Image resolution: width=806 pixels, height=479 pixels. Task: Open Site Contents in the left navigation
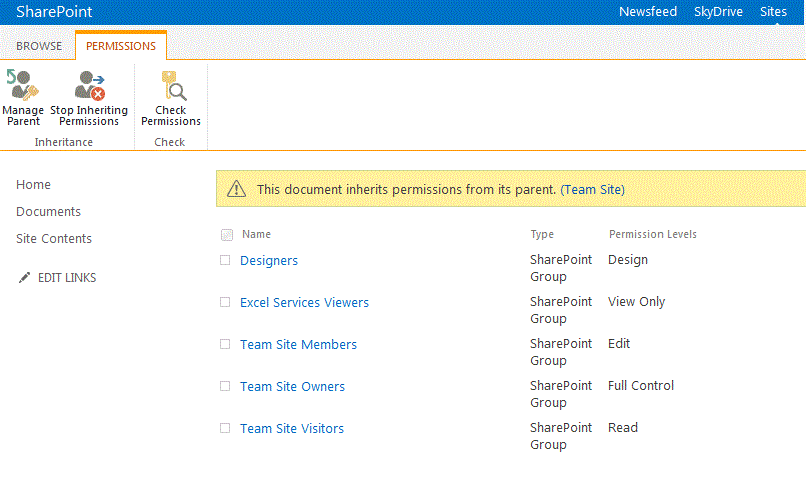pos(54,238)
